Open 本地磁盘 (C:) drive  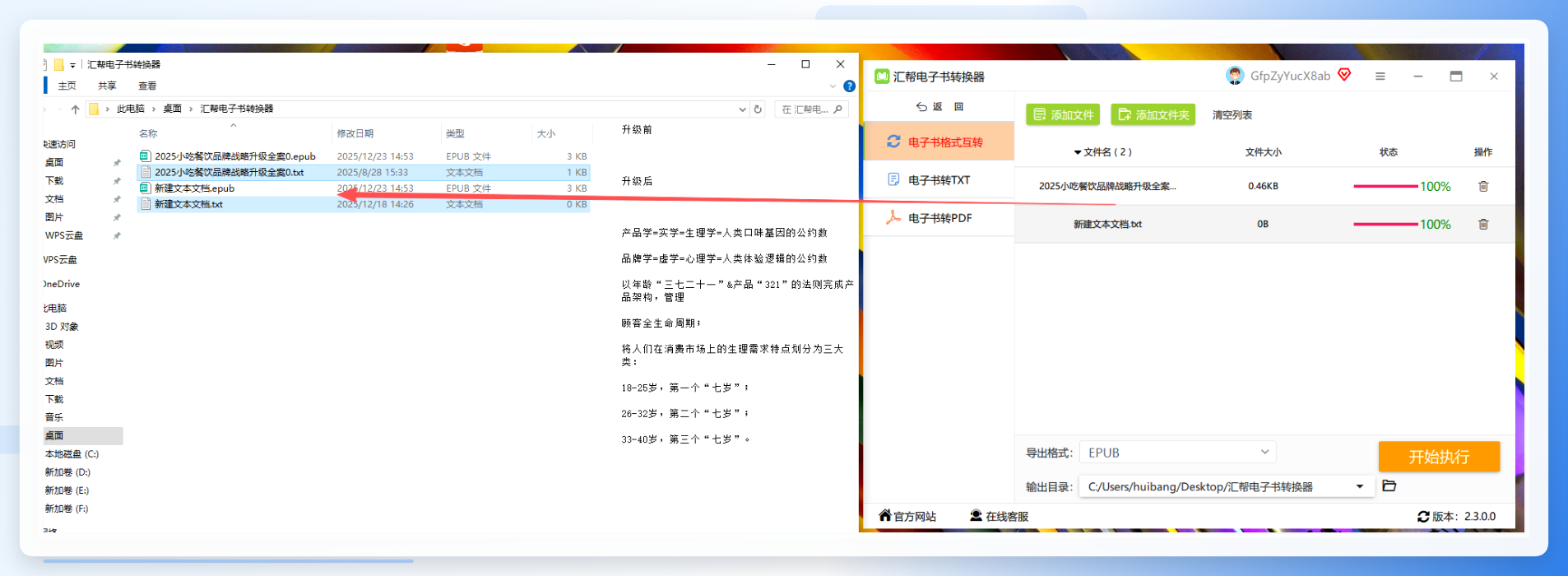click(x=72, y=454)
